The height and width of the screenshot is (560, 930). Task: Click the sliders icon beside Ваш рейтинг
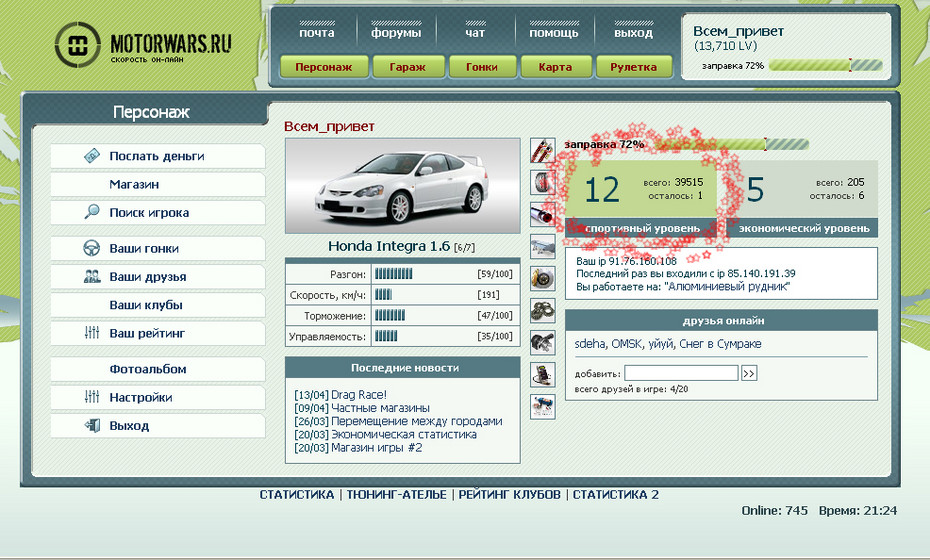pyautogui.click(x=92, y=333)
